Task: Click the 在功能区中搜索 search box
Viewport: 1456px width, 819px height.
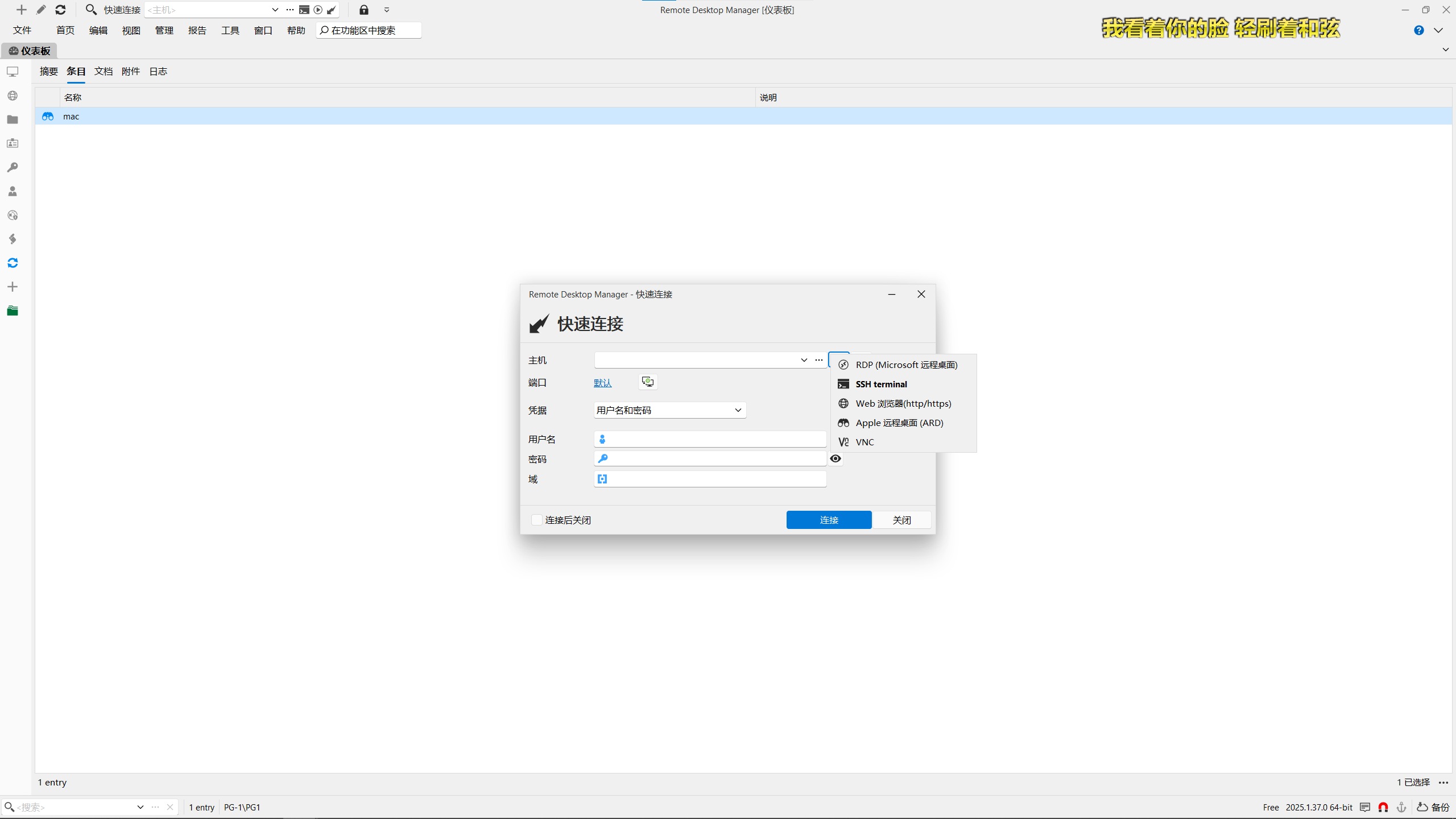Action: tap(369, 30)
